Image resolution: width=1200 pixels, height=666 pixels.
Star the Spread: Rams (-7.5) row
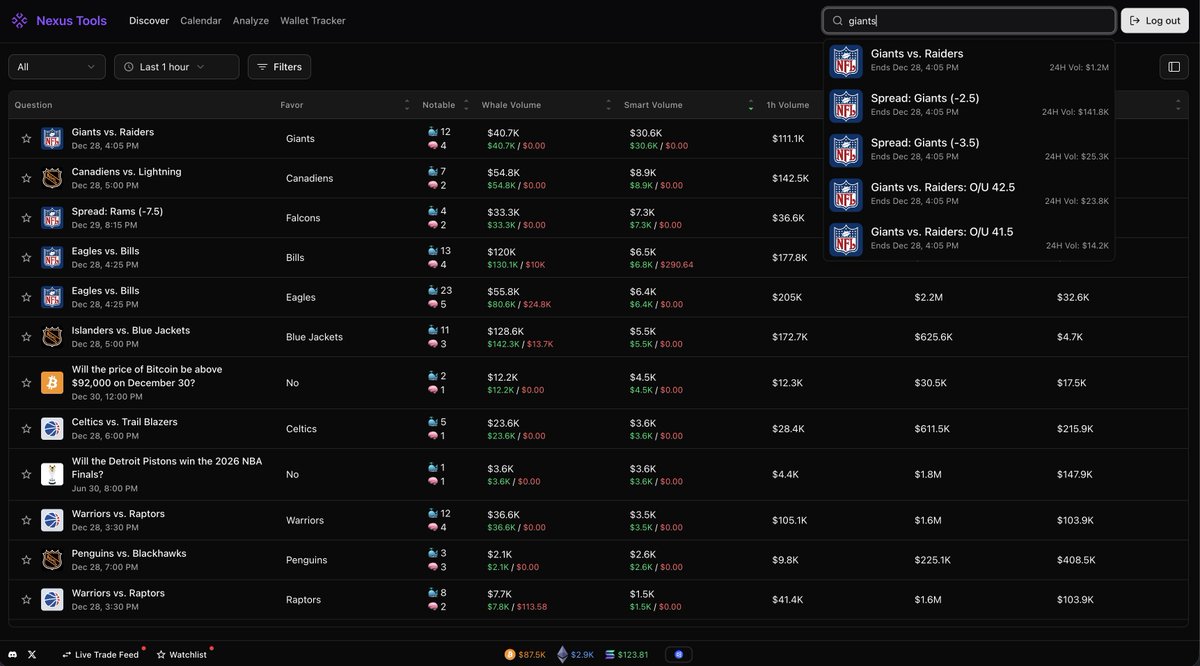pyautogui.click(x=26, y=218)
